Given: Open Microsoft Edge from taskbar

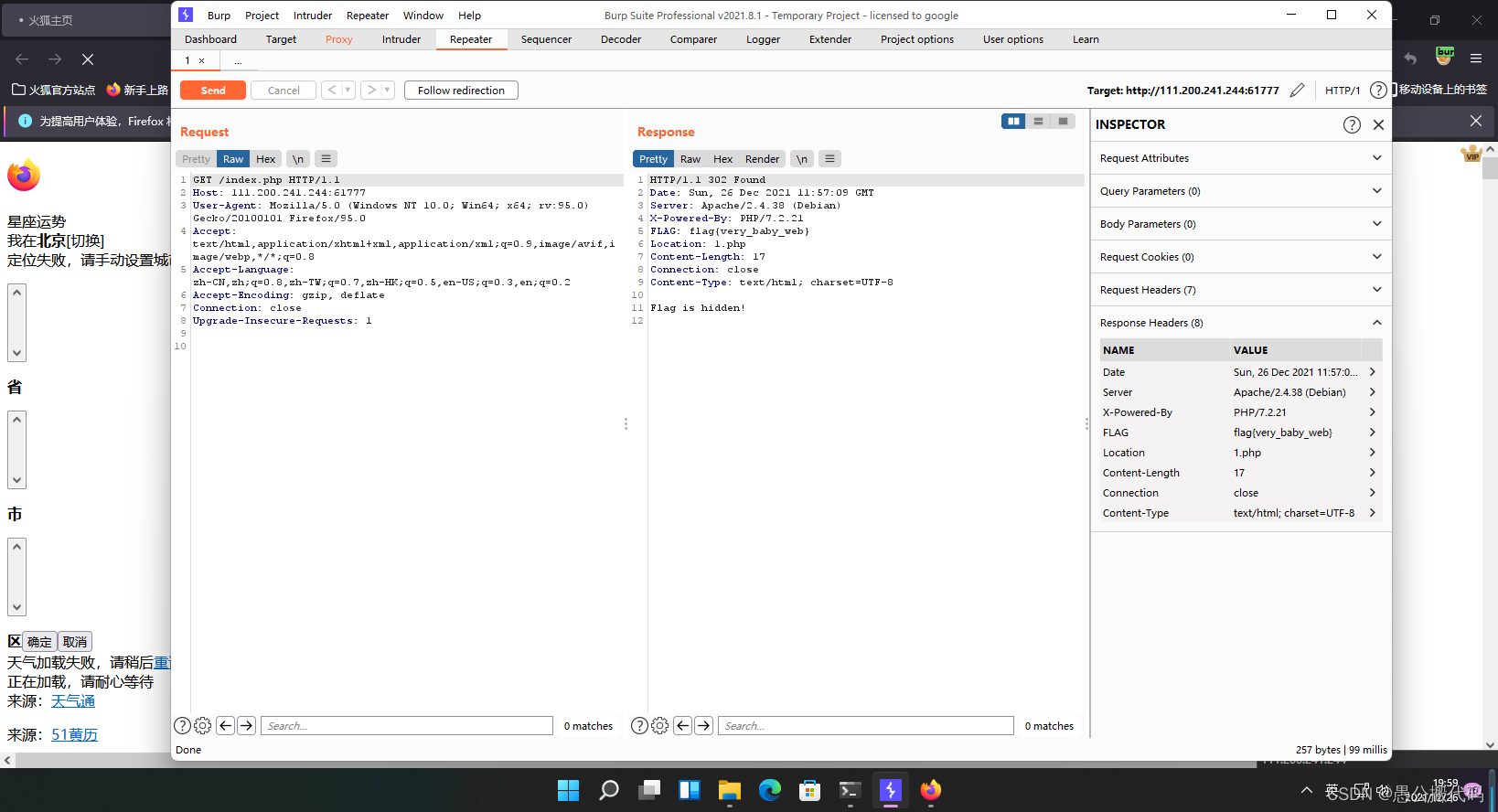Looking at the screenshot, I should (769, 790).
